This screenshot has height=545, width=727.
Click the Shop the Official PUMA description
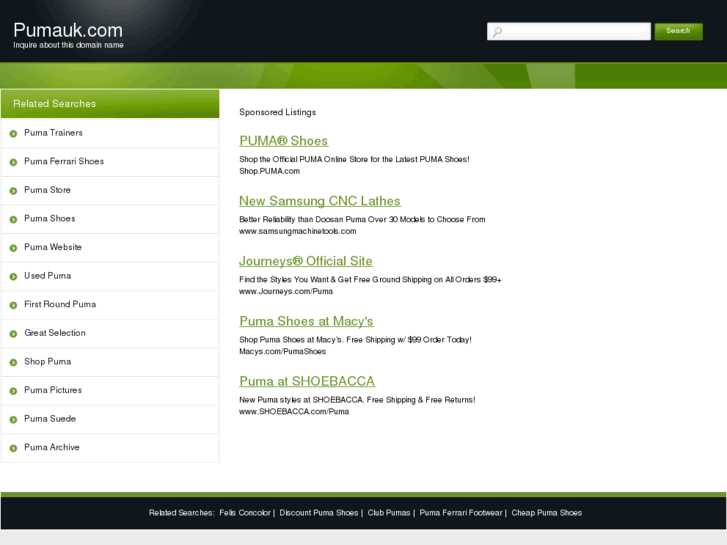[x=354, y=160]
